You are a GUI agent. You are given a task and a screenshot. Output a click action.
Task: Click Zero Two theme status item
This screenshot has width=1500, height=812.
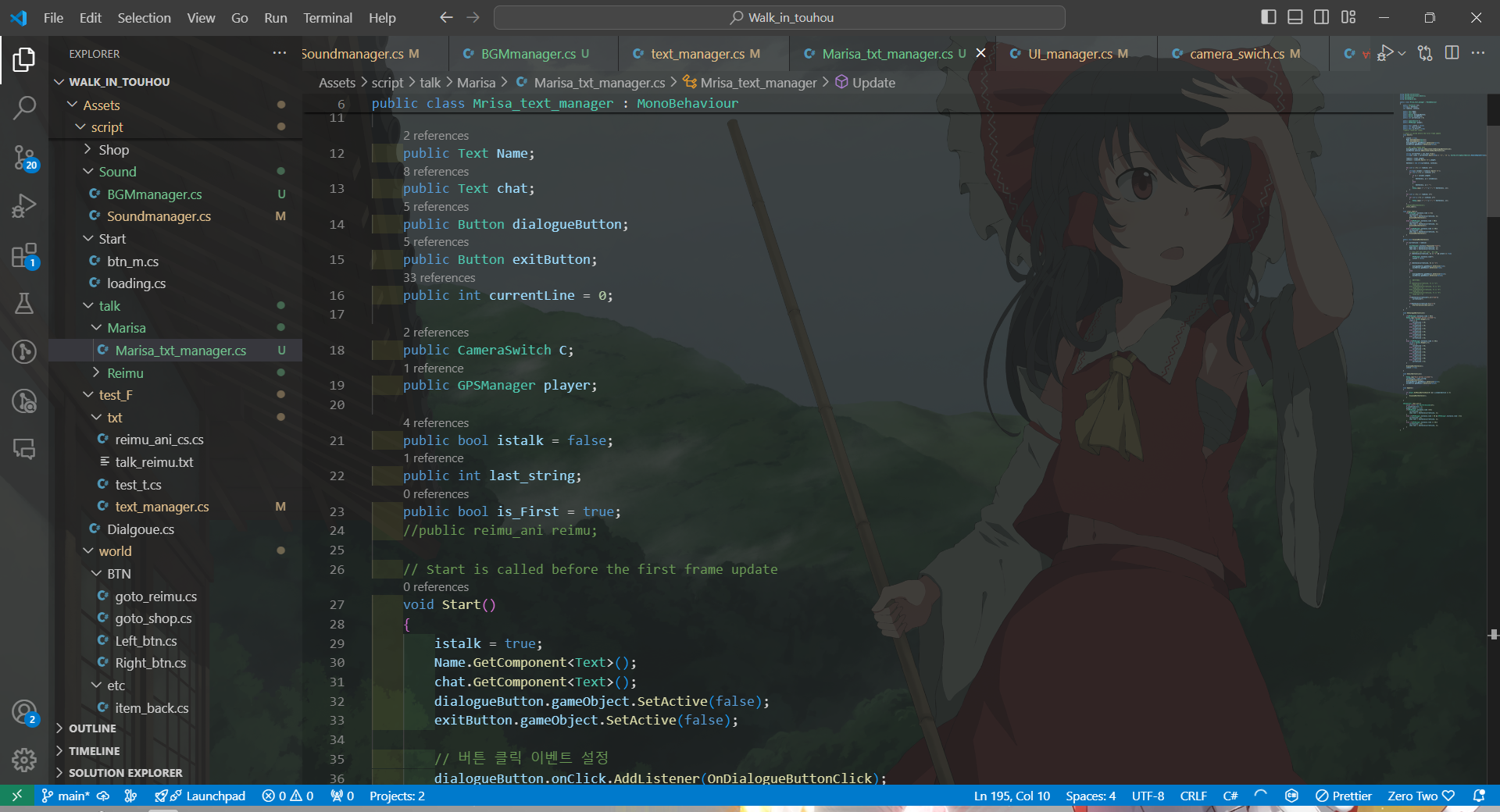pos(1421,796)
